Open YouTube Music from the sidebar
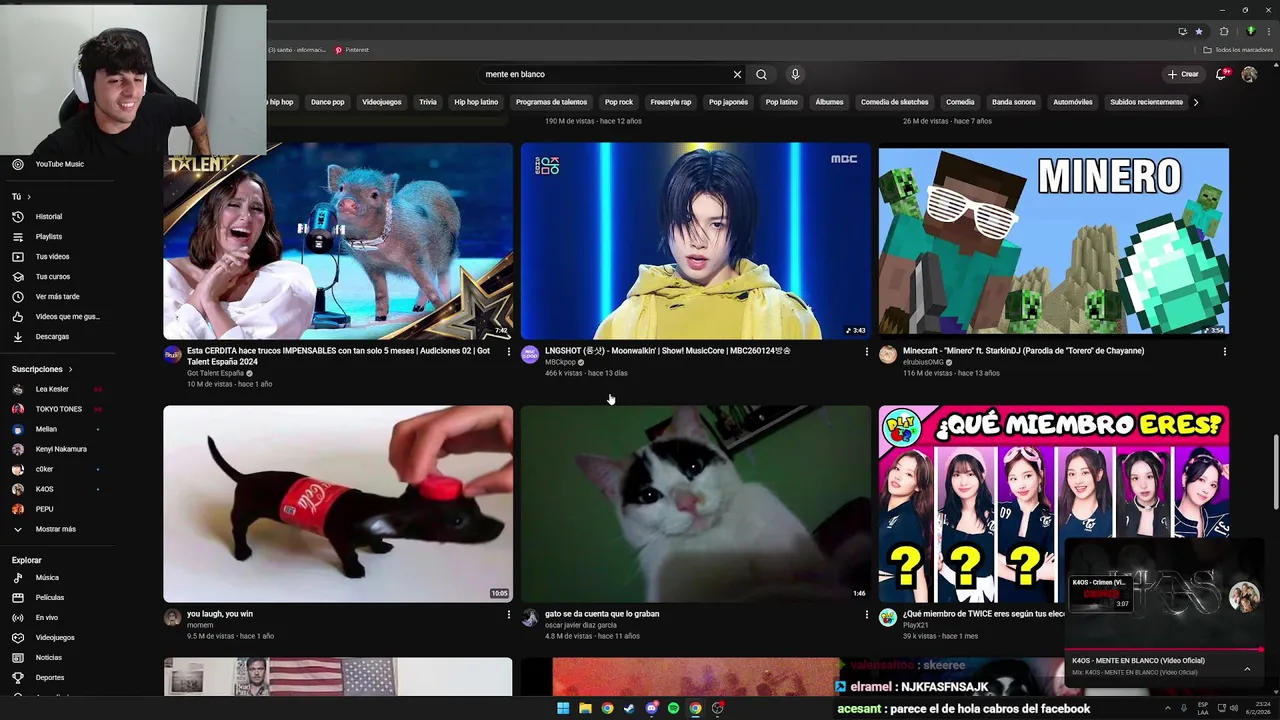This screenshot has height=720, width=1280. pos(60,164)
